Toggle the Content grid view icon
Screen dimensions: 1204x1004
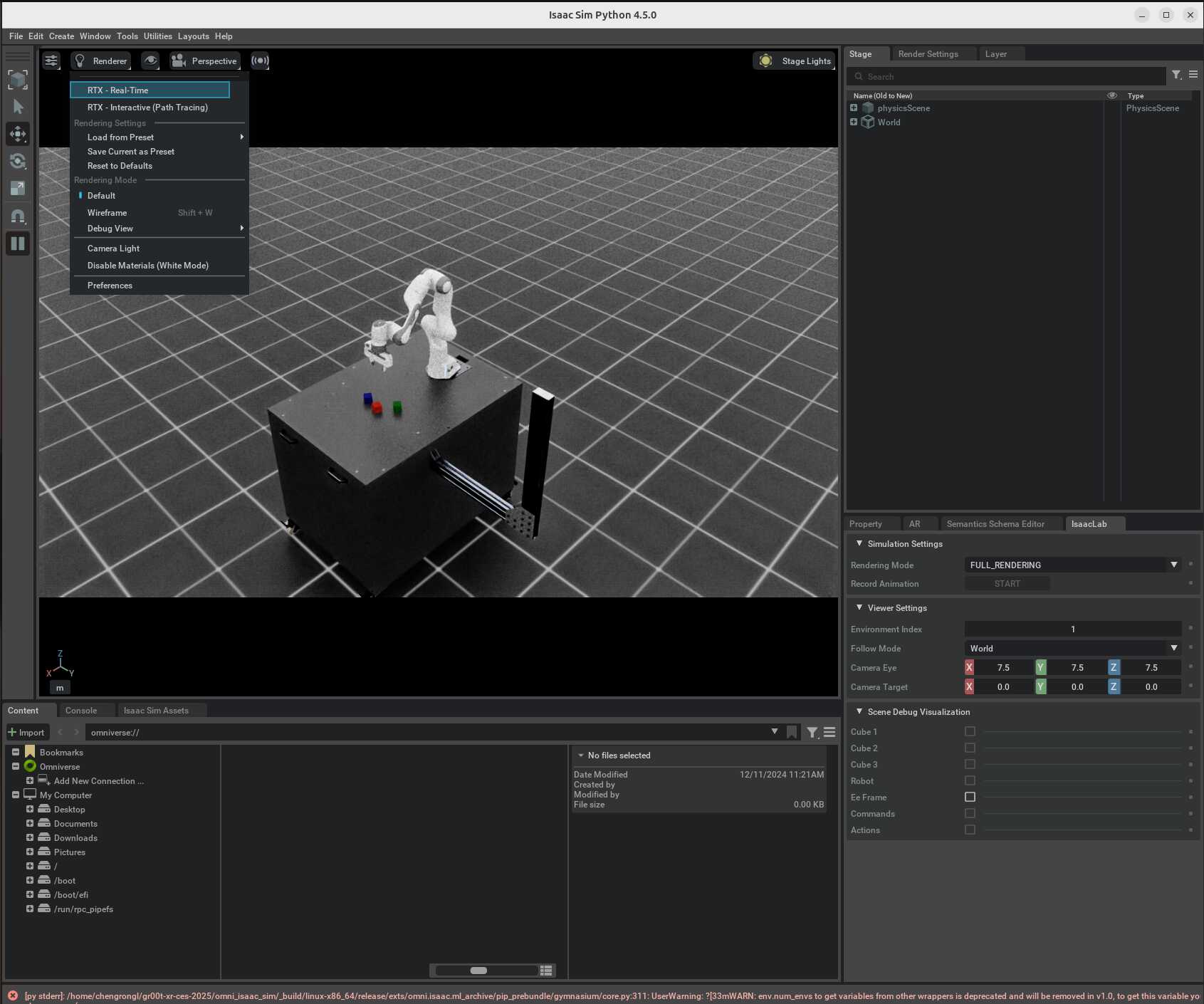(546, 970)
